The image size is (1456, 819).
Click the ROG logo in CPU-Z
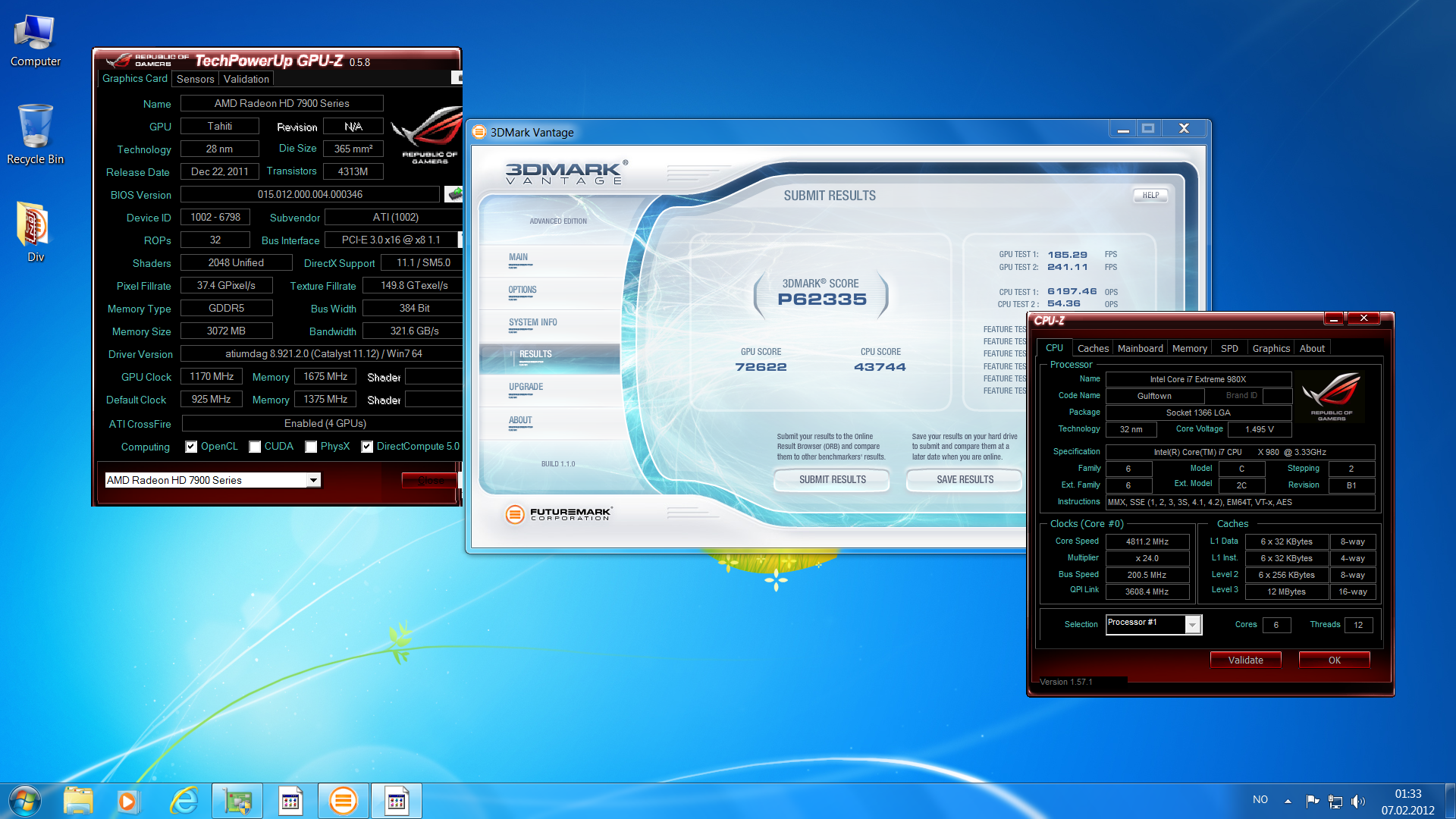1332,396
